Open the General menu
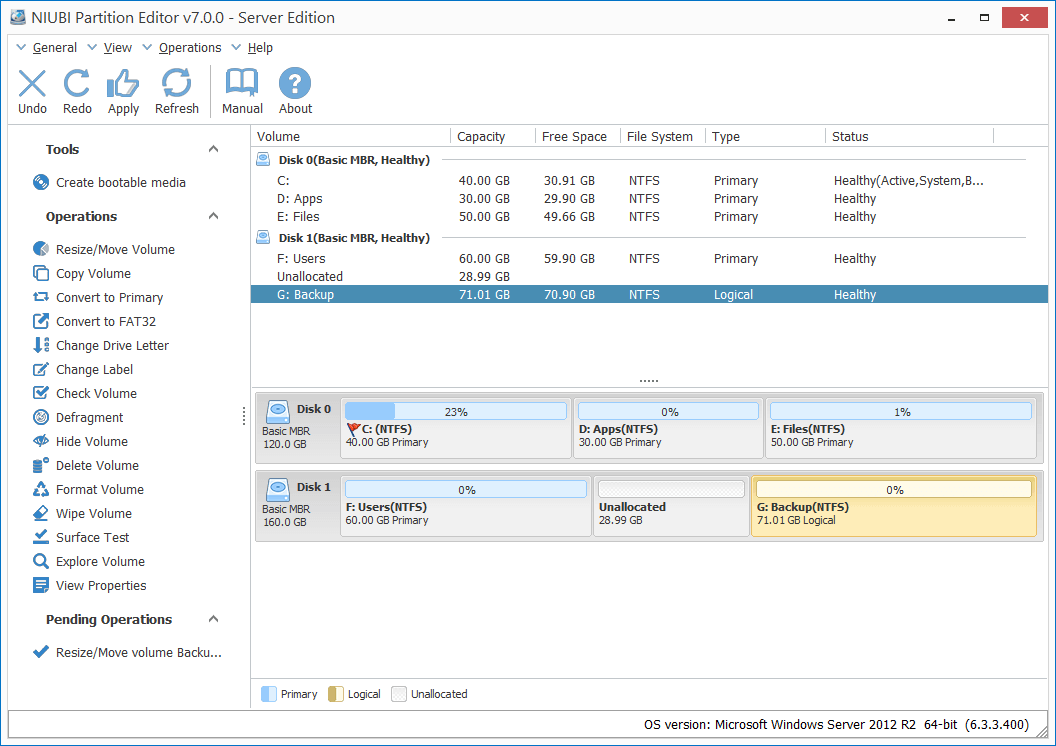Image resolution: width=1056 pixels, height=746 pixels. tap(46, 48)
